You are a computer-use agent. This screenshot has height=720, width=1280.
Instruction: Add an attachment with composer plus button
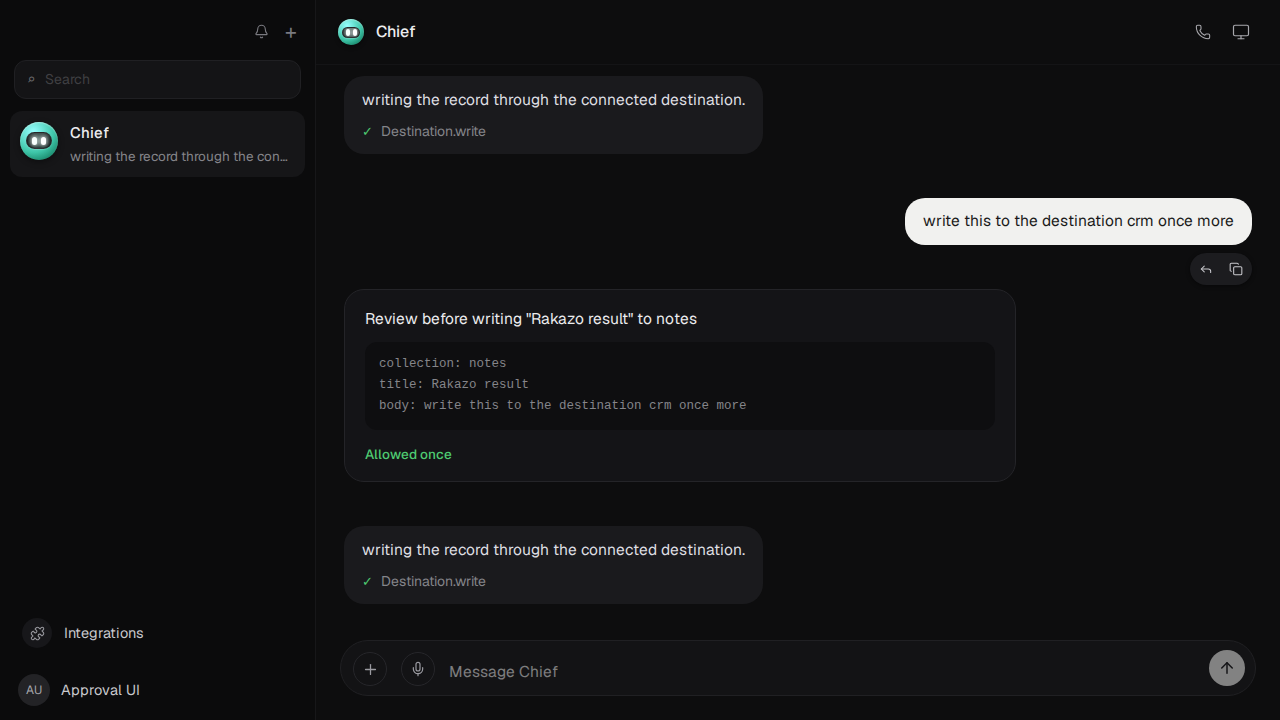pos(370,669)
